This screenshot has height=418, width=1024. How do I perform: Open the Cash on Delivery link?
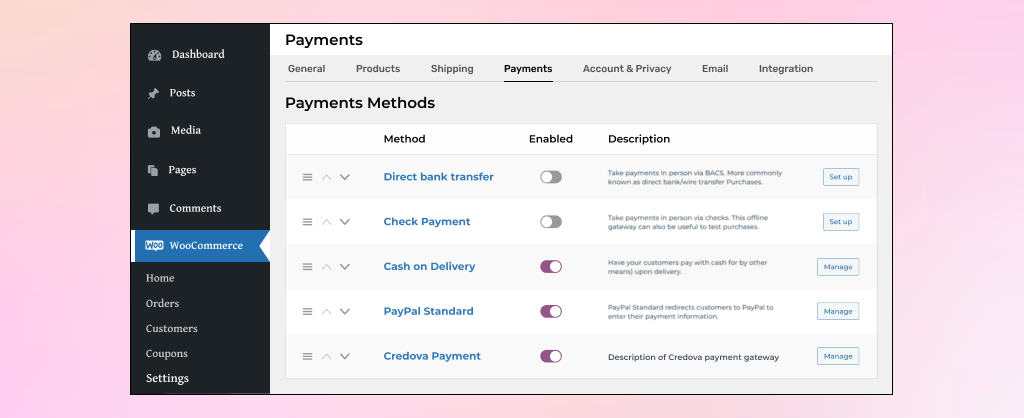[x=429, y=266]
